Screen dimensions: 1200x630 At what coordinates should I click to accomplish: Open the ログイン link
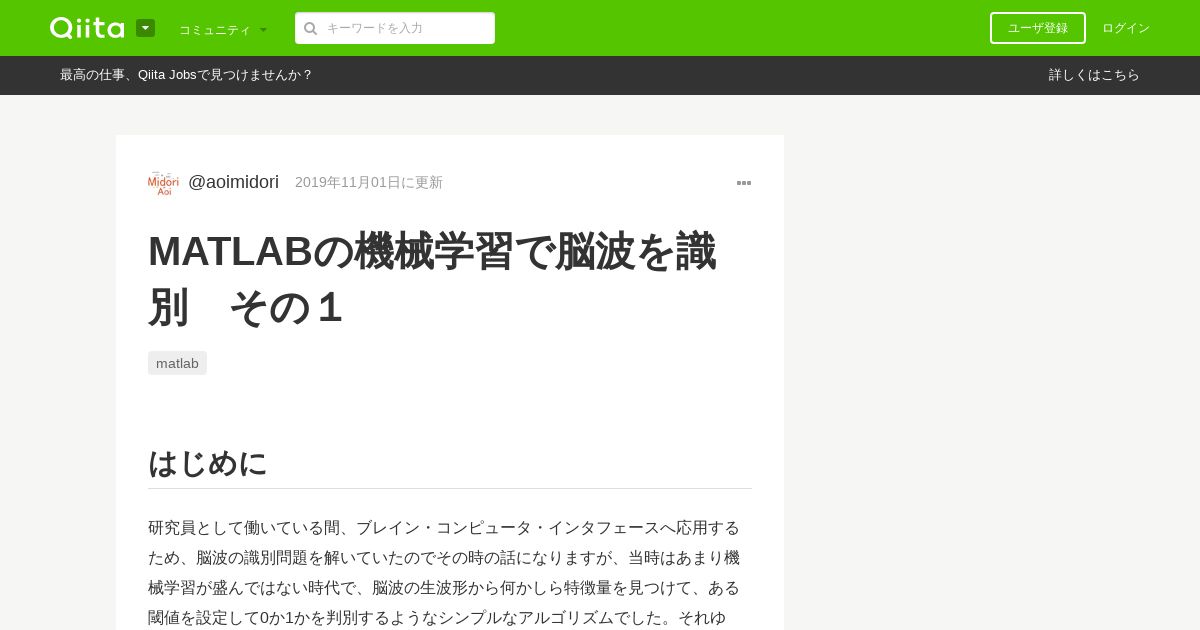pos(1126,28)
